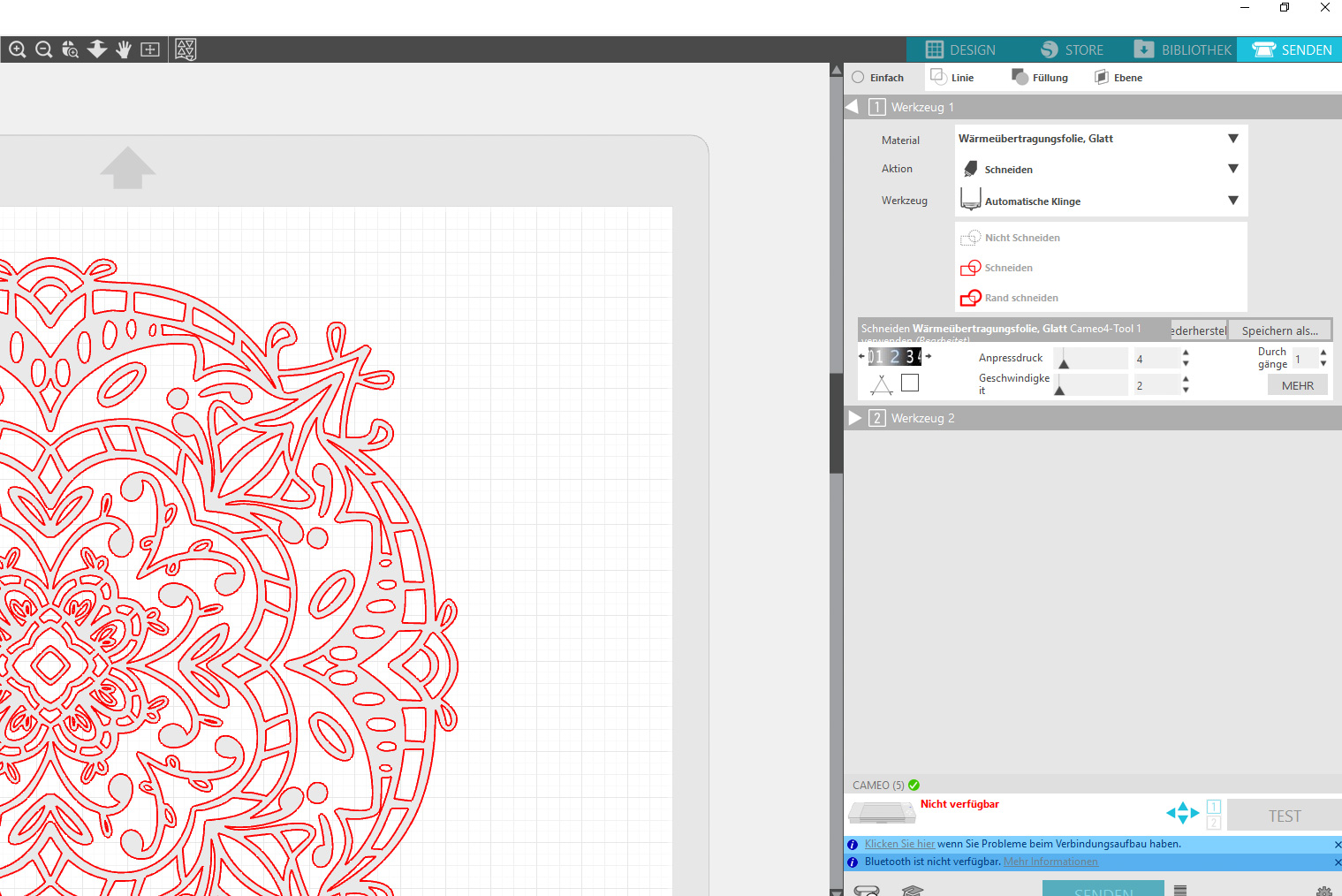Select the Nicht Schneiden option
Screen dimensions: 1342x896
(x=1021, y=238)
